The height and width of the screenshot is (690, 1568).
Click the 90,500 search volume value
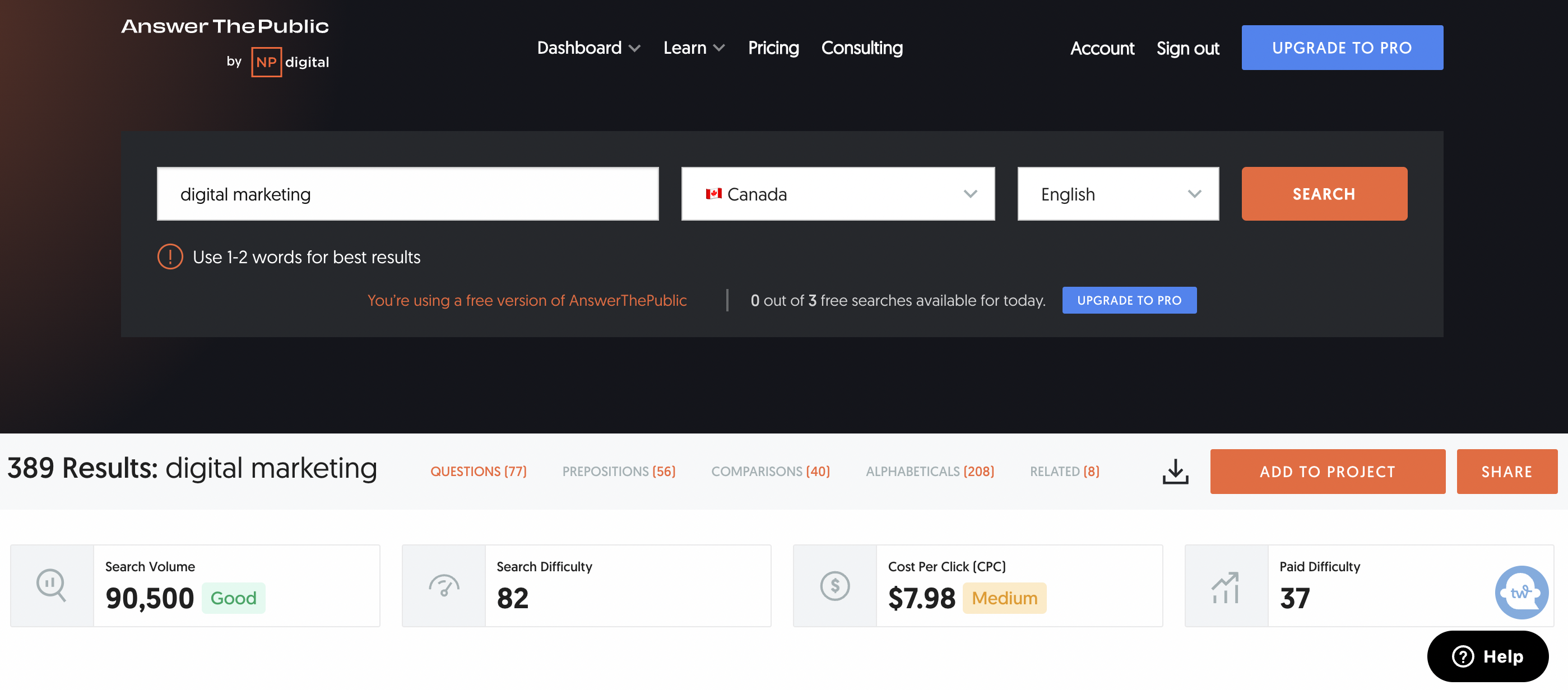click(x=150, y=598)
